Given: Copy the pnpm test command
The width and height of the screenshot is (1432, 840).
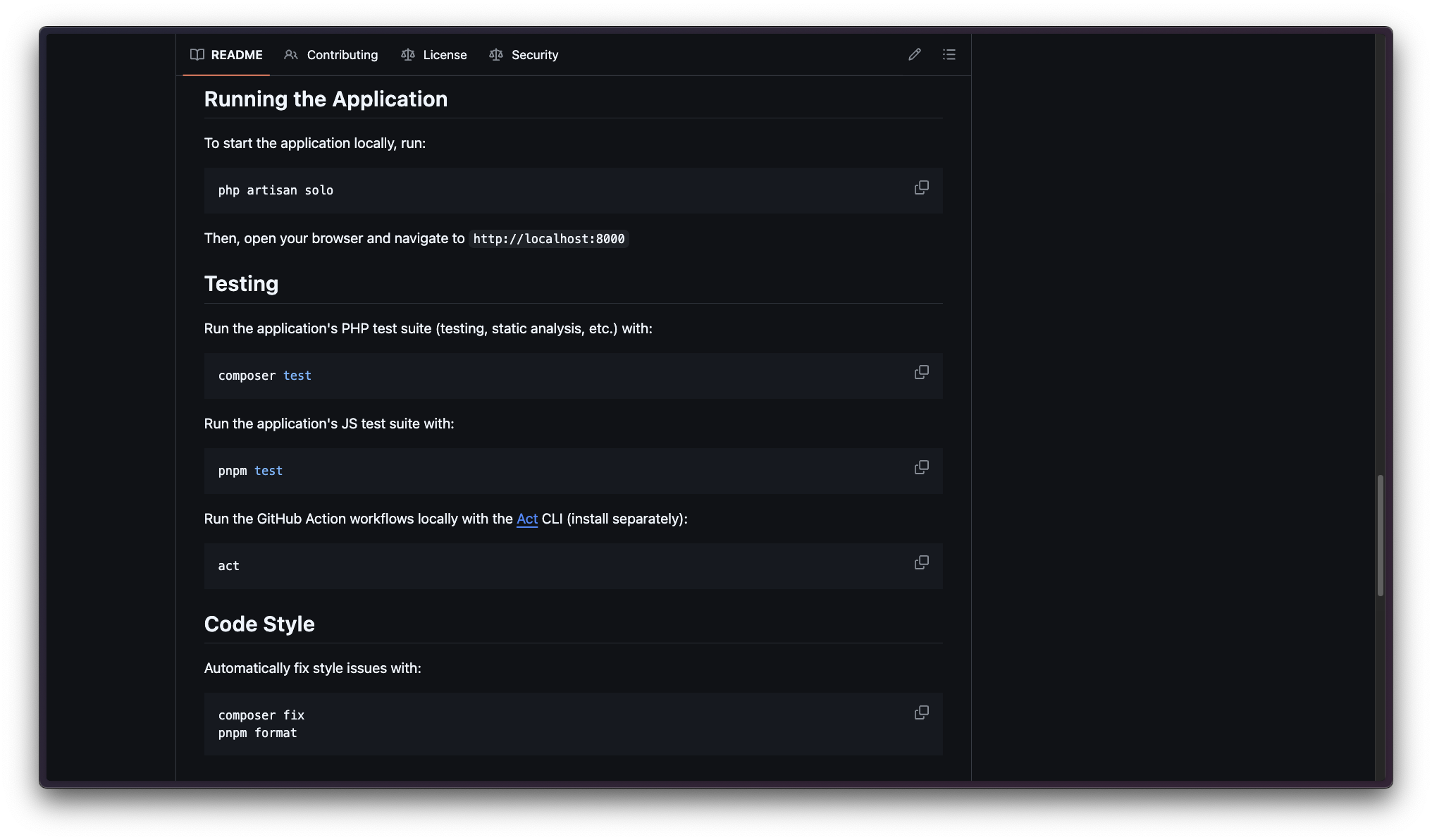Looking at the screenshot, I should (921, 467).
